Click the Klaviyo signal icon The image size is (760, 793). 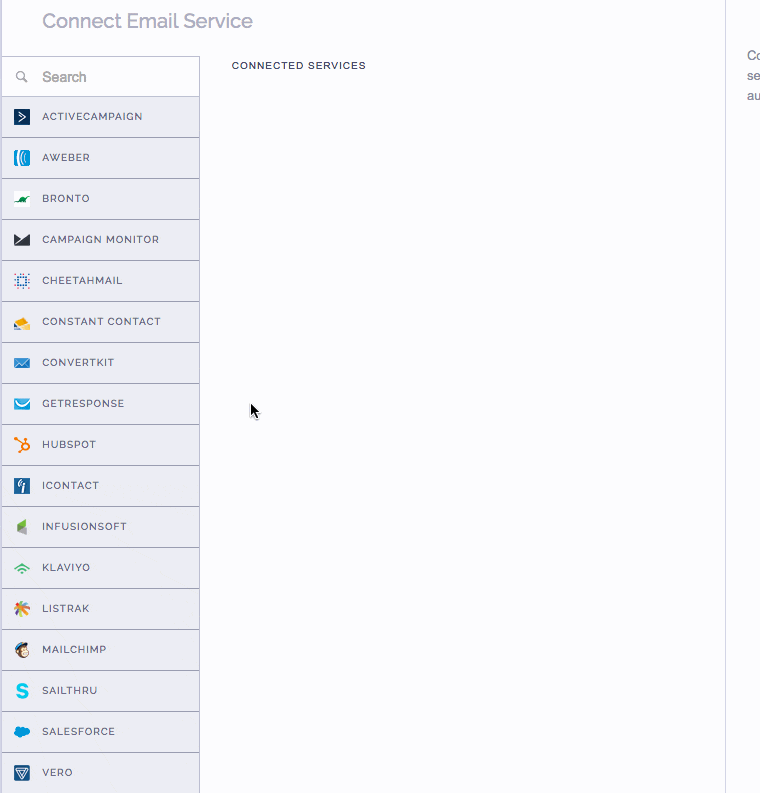click(22, 568)
